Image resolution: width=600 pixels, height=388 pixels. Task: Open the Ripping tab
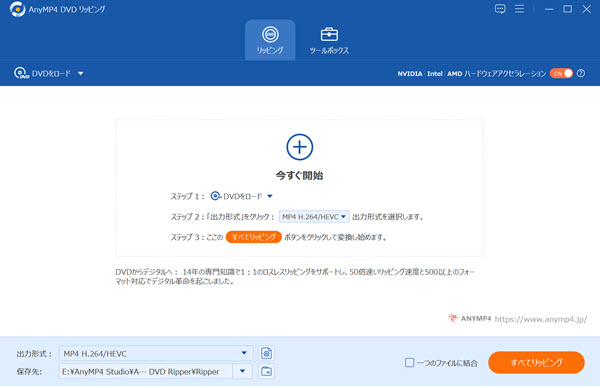(270, 40)
